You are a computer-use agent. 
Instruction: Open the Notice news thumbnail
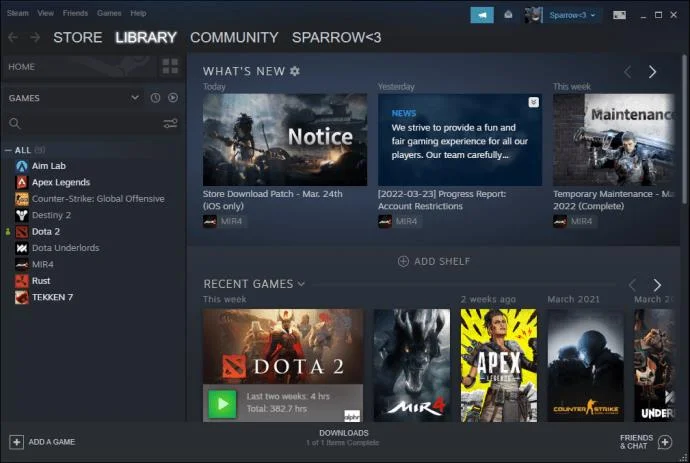tap(285, 140)
